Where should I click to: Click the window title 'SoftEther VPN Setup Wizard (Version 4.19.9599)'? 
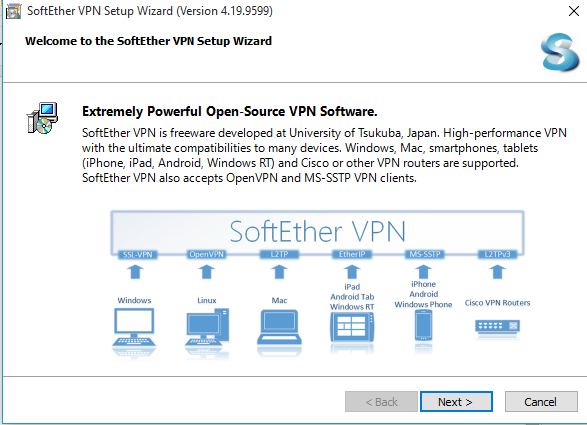tap(150, 11)
